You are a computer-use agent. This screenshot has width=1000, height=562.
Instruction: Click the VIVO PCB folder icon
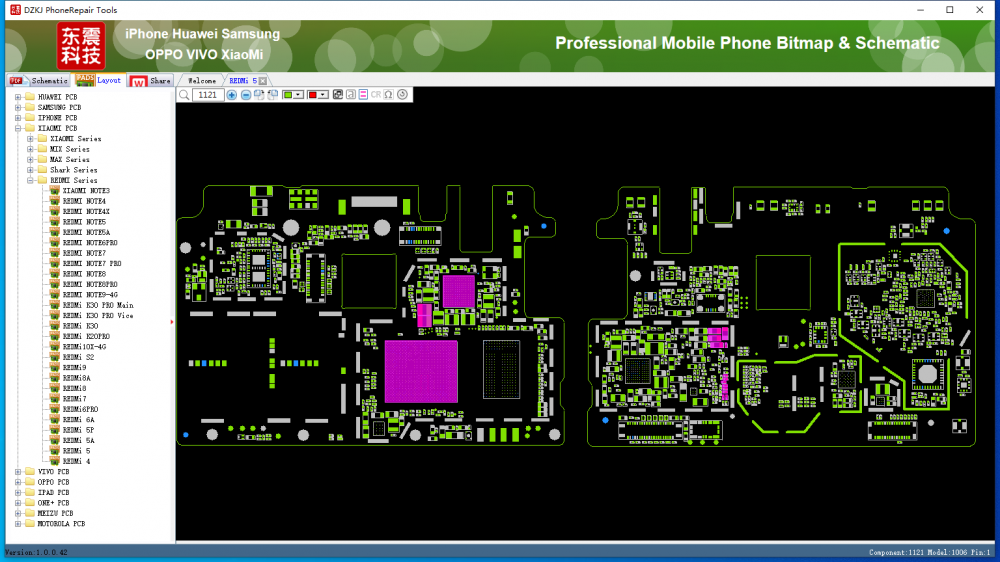tap(29, 471)
